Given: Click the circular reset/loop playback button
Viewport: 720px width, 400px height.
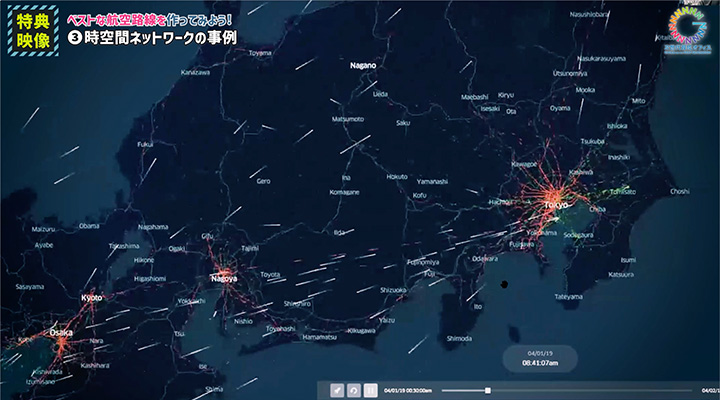Looking at the screenshot, I should [354, 390].
